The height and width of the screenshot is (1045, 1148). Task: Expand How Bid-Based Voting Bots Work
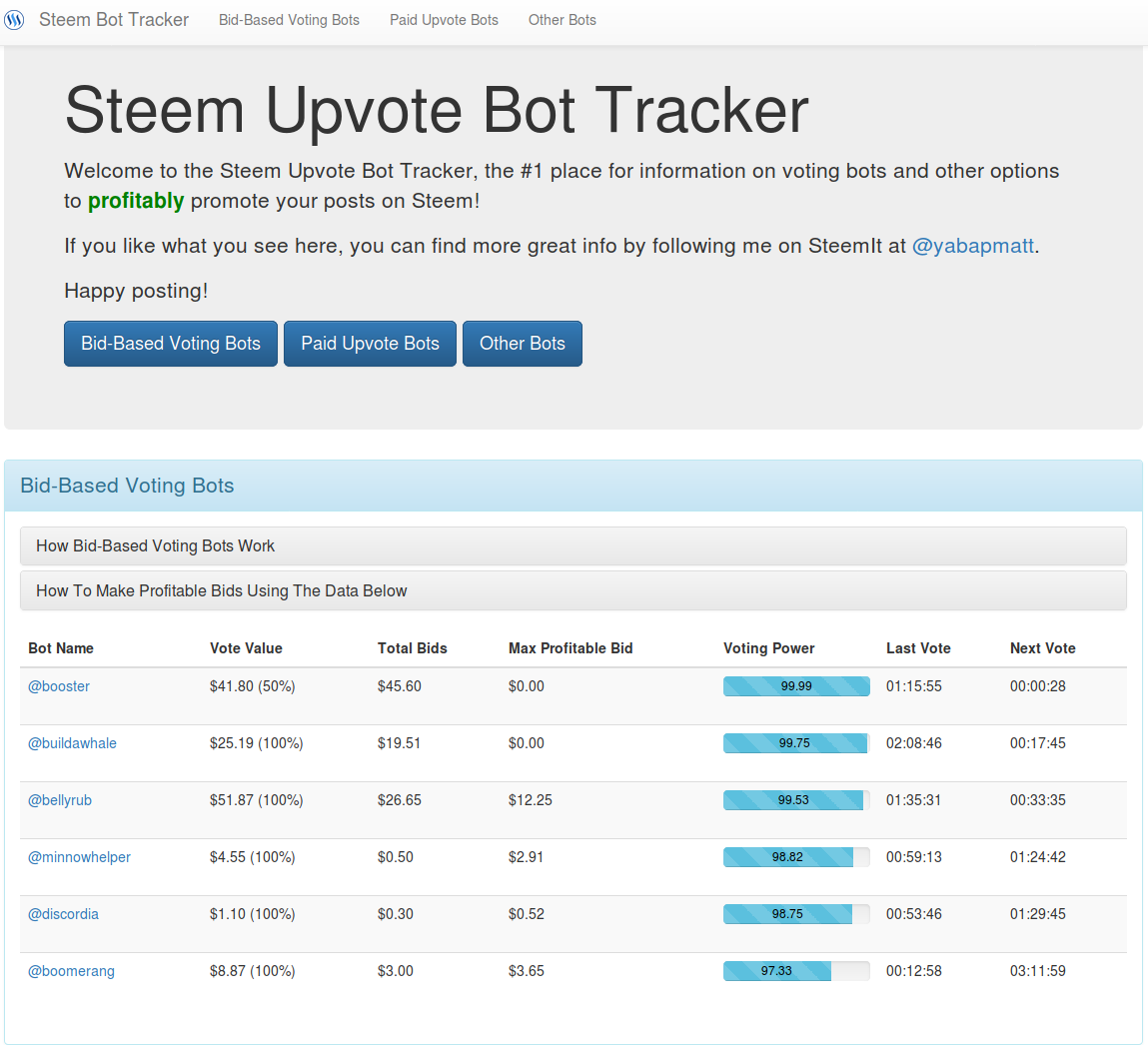point(574,546)
